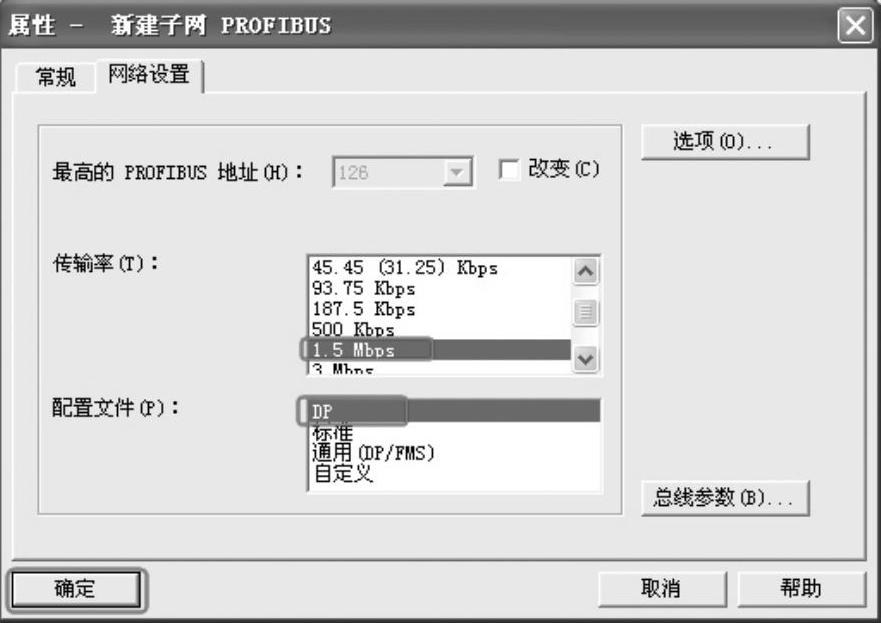Click the transmission rate scroll up arrow

coord(585,271)
